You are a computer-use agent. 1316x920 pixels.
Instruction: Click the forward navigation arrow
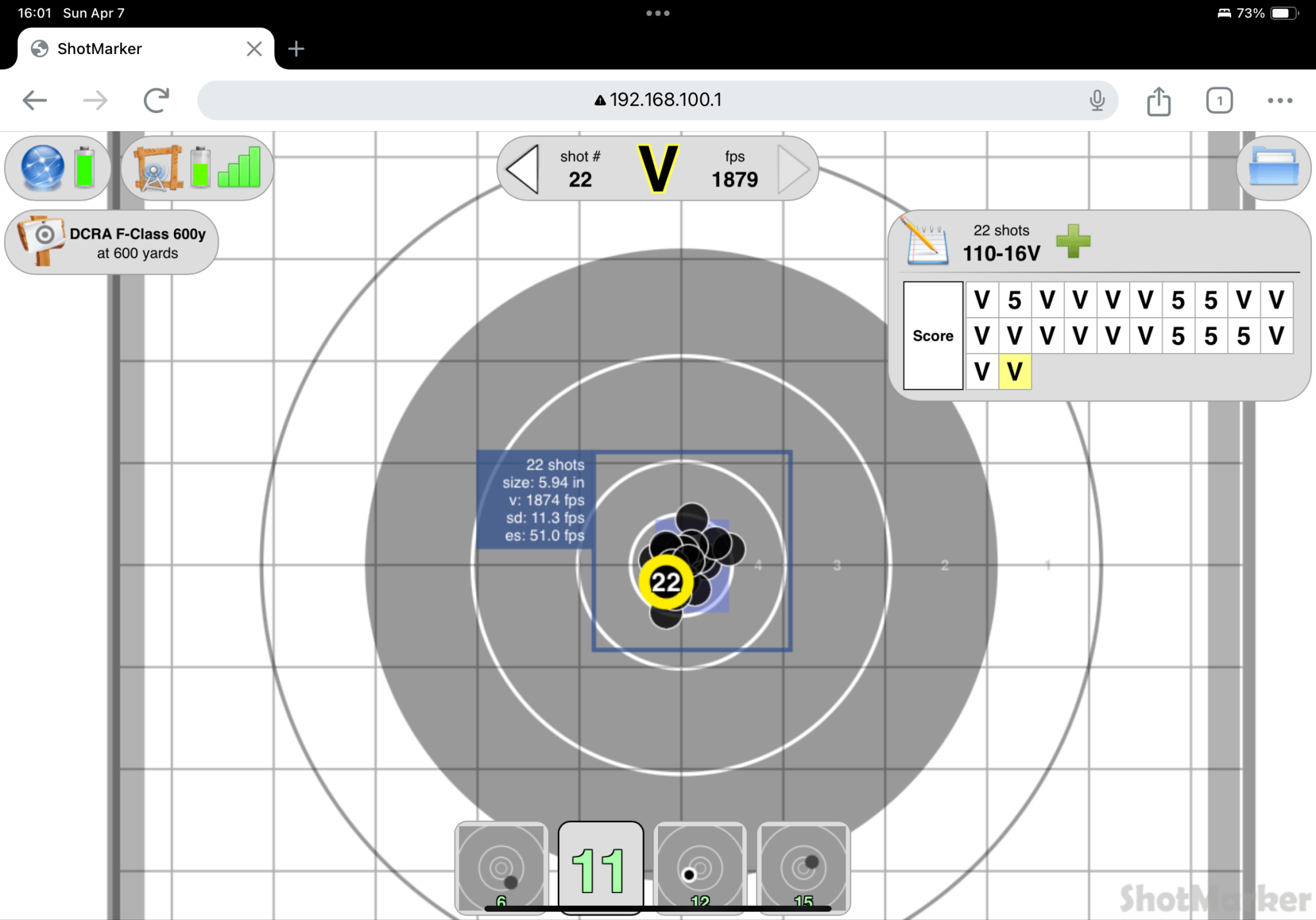pyautogui.click(x=95, y=100)
